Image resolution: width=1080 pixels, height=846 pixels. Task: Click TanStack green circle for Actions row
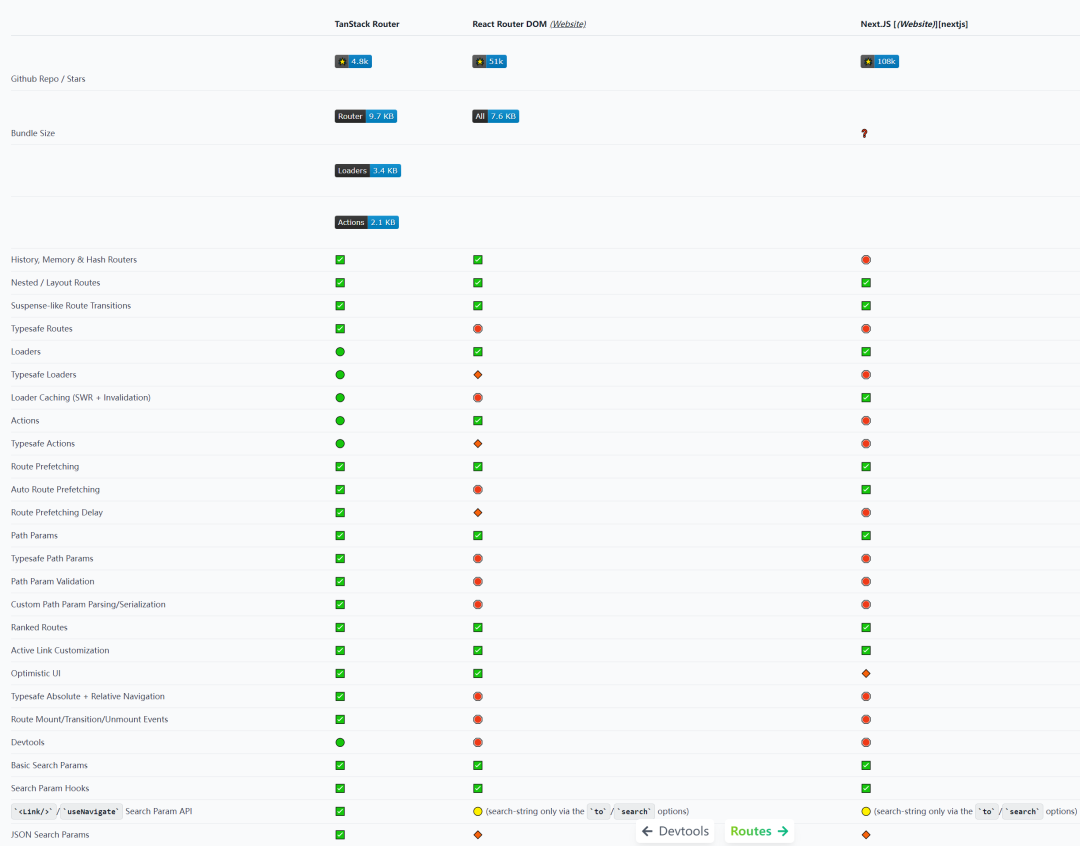340,421
